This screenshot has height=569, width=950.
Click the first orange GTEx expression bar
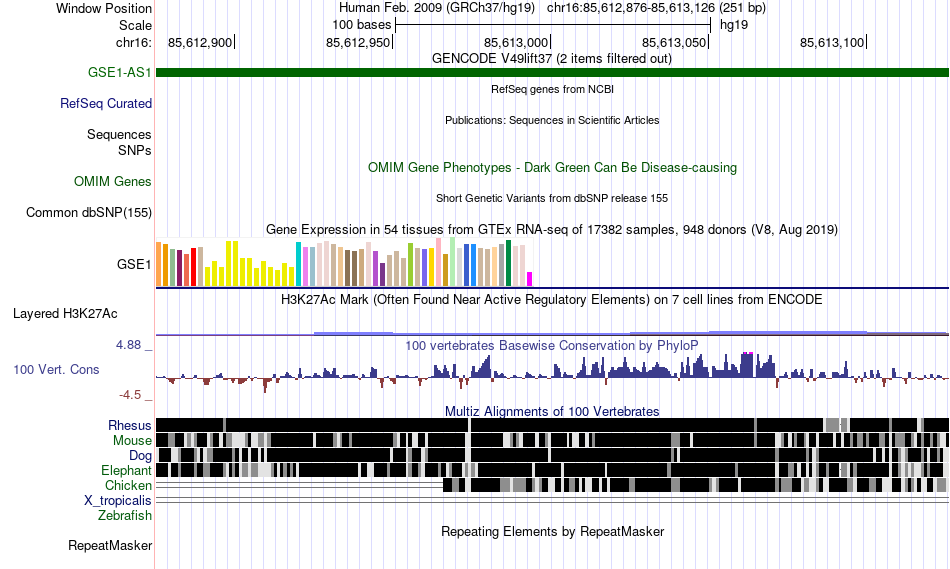159,264
